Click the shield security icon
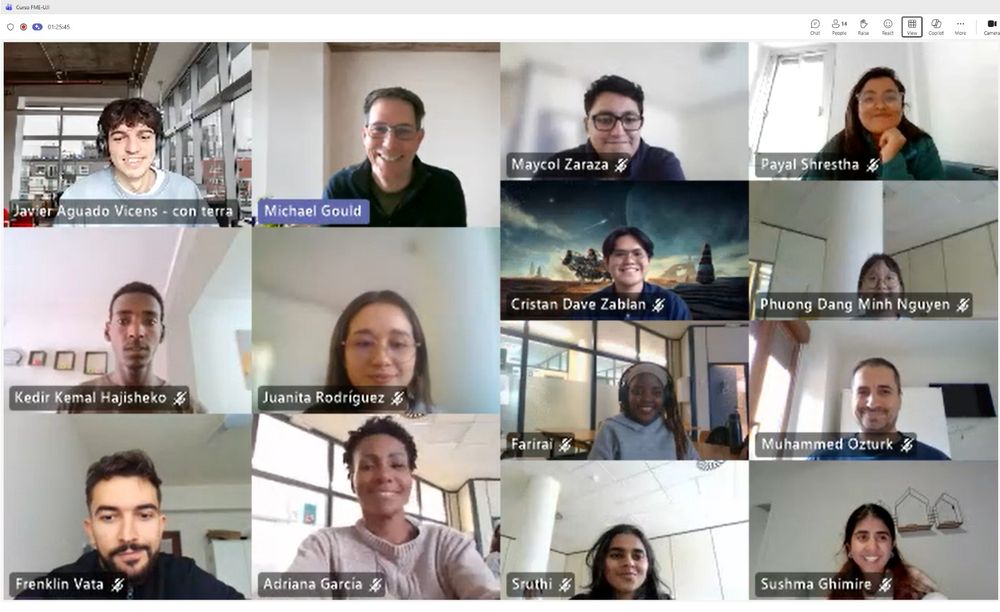Image resolution: width=1000 pixels, height=612 pixels. click(x=10, y=27)
